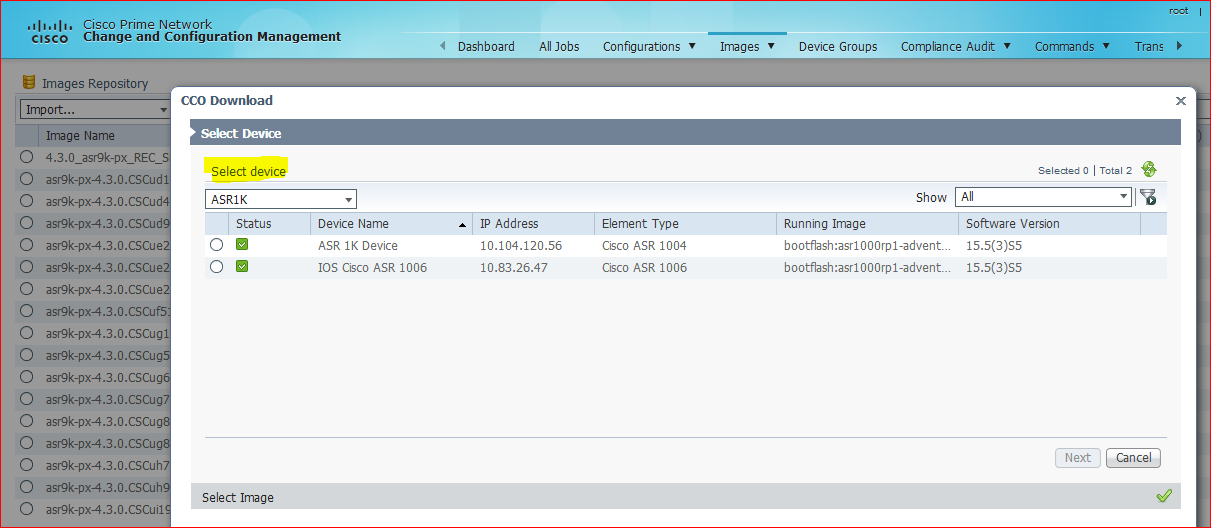Image resolution: width=1211 pixels, height=528 pixels.
Task: Open the Configurations tab label
Action: coord(641,46)
